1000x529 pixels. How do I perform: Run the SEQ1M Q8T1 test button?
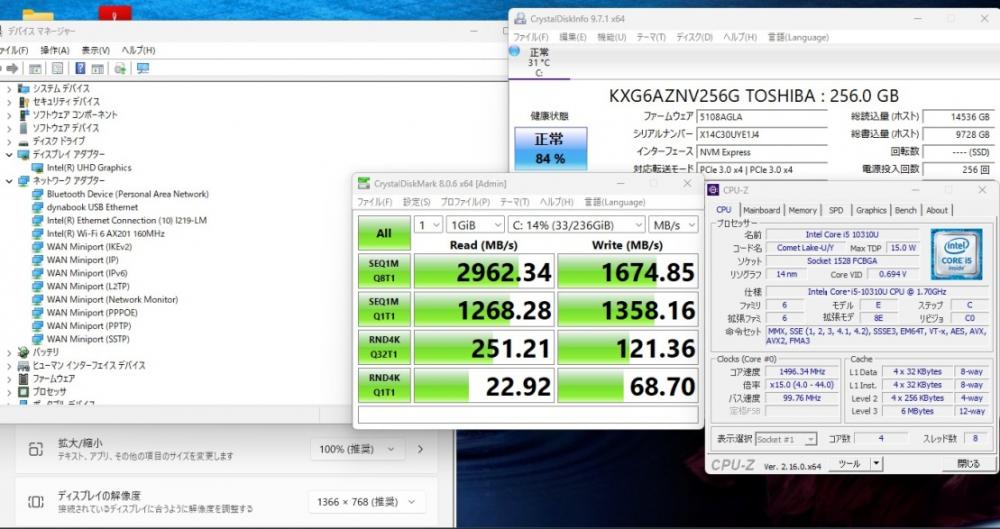click(x=384, y=271)
